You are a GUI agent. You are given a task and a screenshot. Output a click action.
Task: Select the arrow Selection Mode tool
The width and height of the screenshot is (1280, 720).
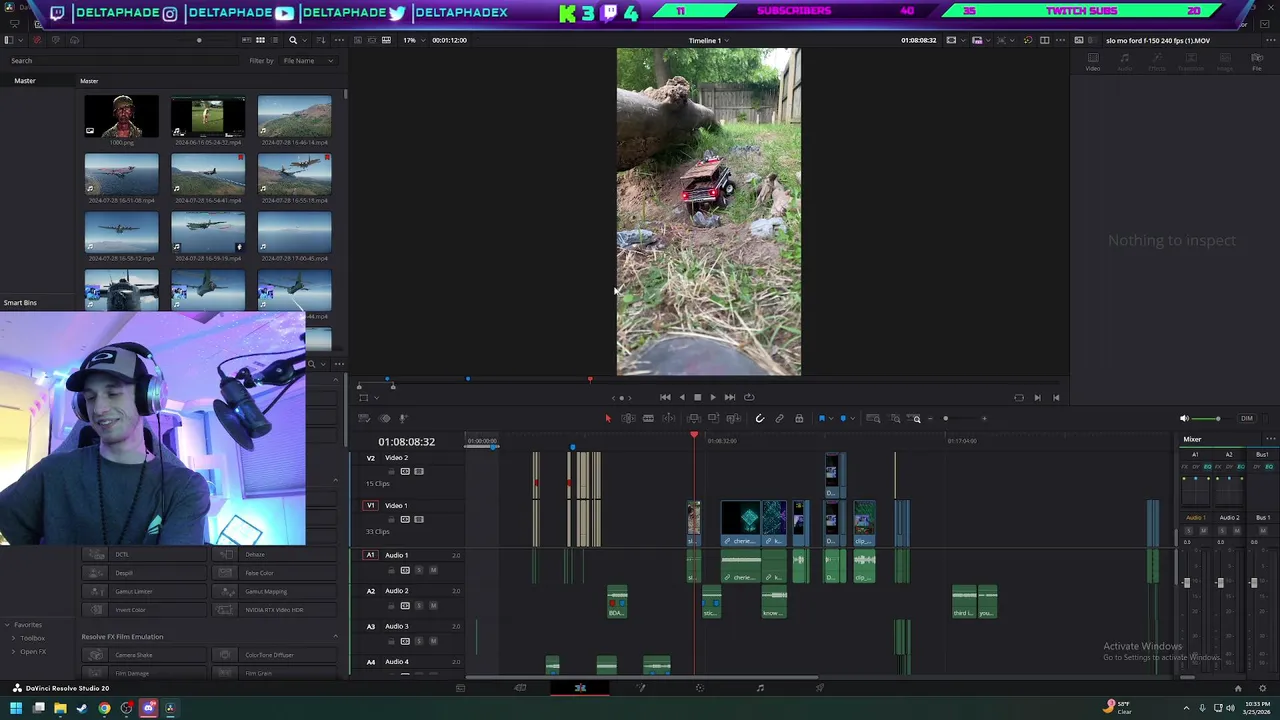coord(608,418)
